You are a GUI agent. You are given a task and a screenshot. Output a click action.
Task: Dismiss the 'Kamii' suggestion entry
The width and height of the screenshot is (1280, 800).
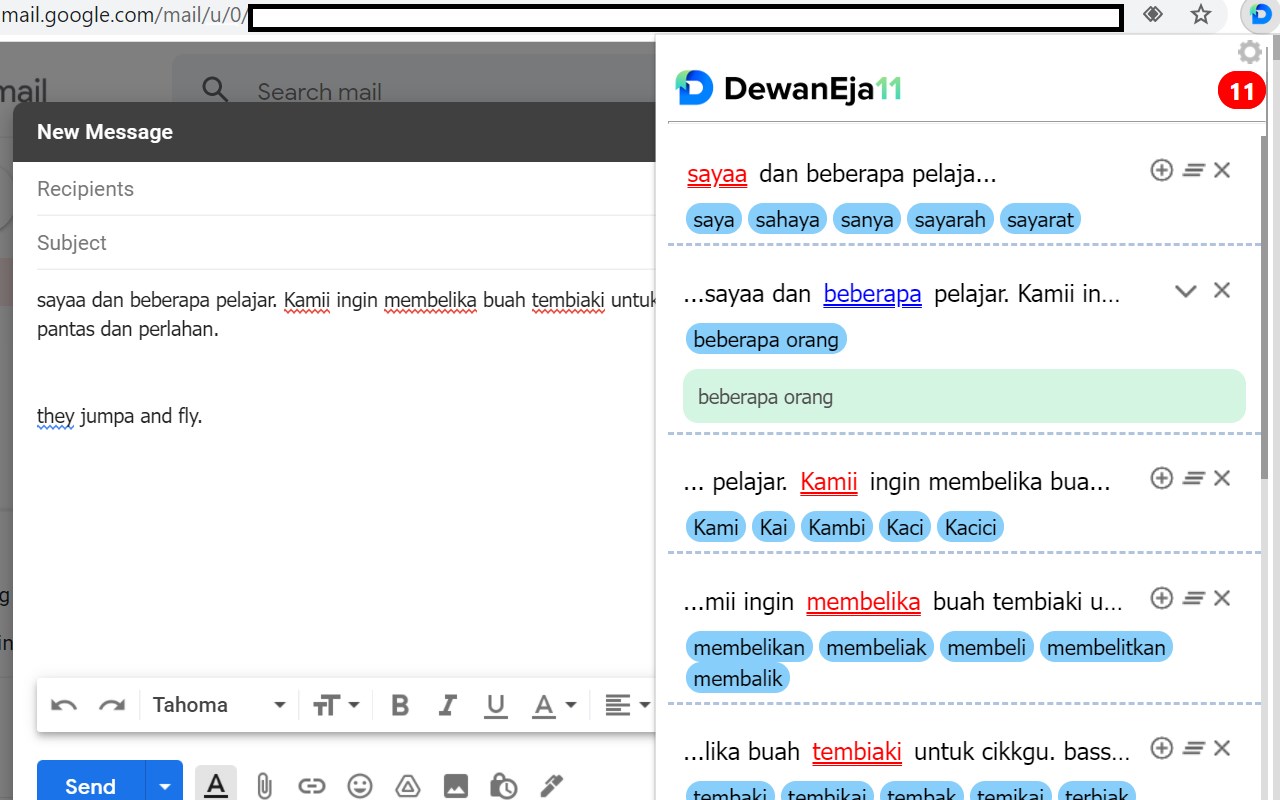click(1221, 479)
